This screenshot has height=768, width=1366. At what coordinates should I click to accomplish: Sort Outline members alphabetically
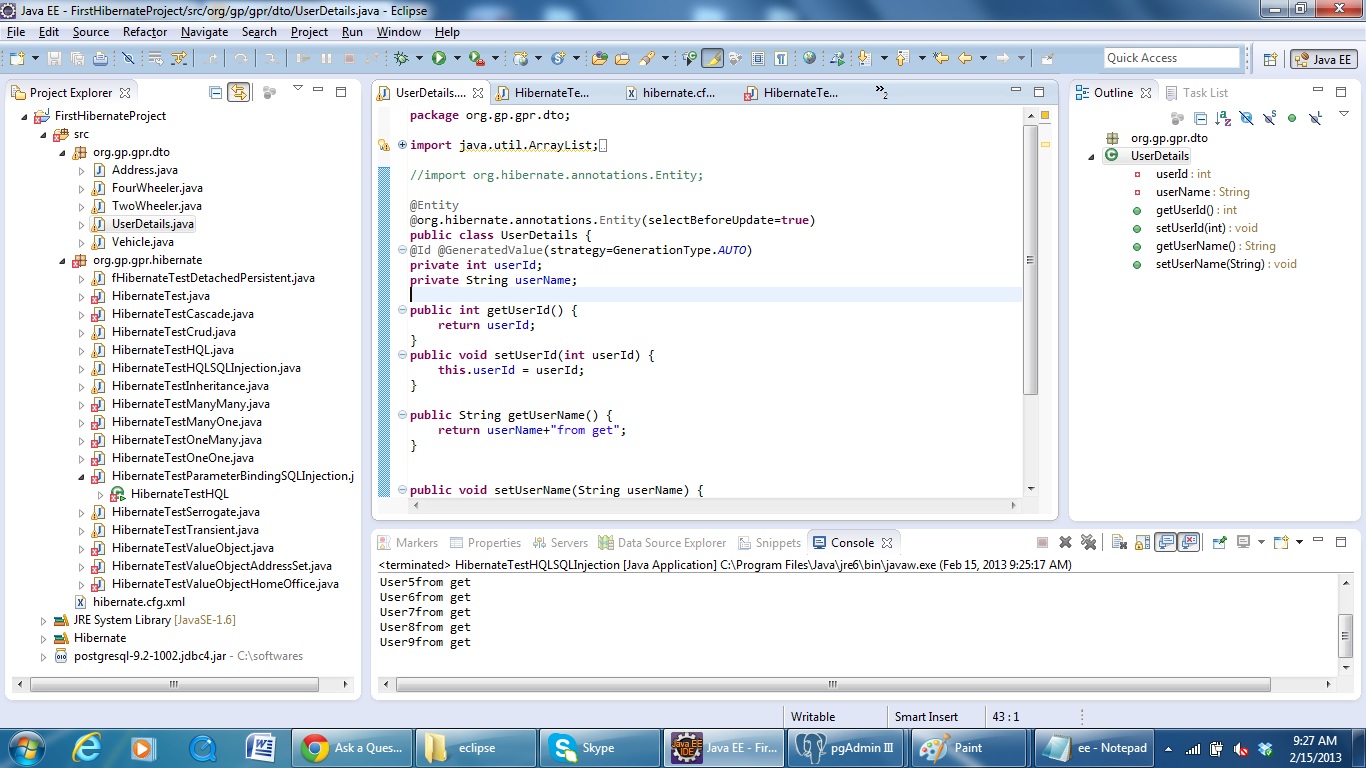tap(1222, 117)
